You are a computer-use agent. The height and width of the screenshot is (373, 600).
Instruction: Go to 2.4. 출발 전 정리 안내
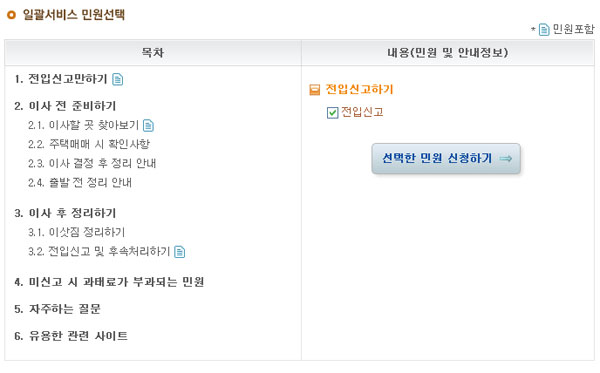(x=80, y=182)
